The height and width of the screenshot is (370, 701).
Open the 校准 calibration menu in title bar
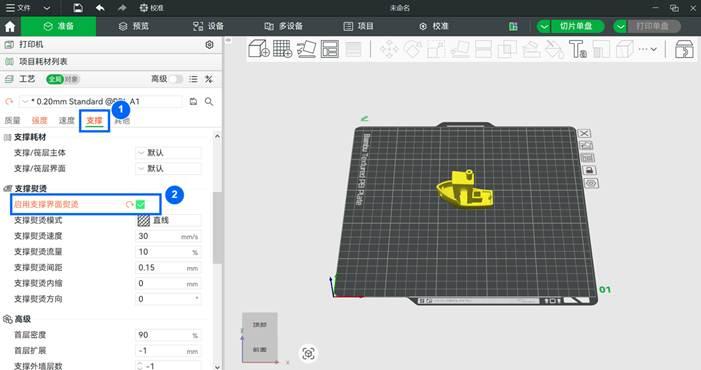point(152,8)
